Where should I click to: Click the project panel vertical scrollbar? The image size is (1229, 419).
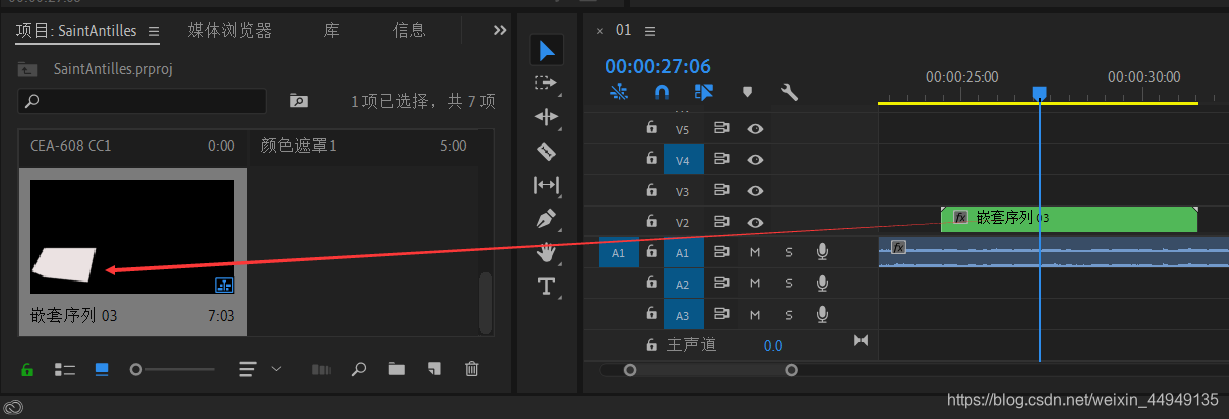point(486,303)
